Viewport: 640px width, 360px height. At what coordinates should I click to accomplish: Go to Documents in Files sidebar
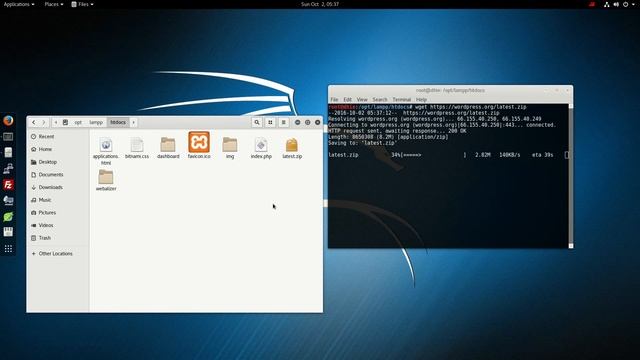58,175
